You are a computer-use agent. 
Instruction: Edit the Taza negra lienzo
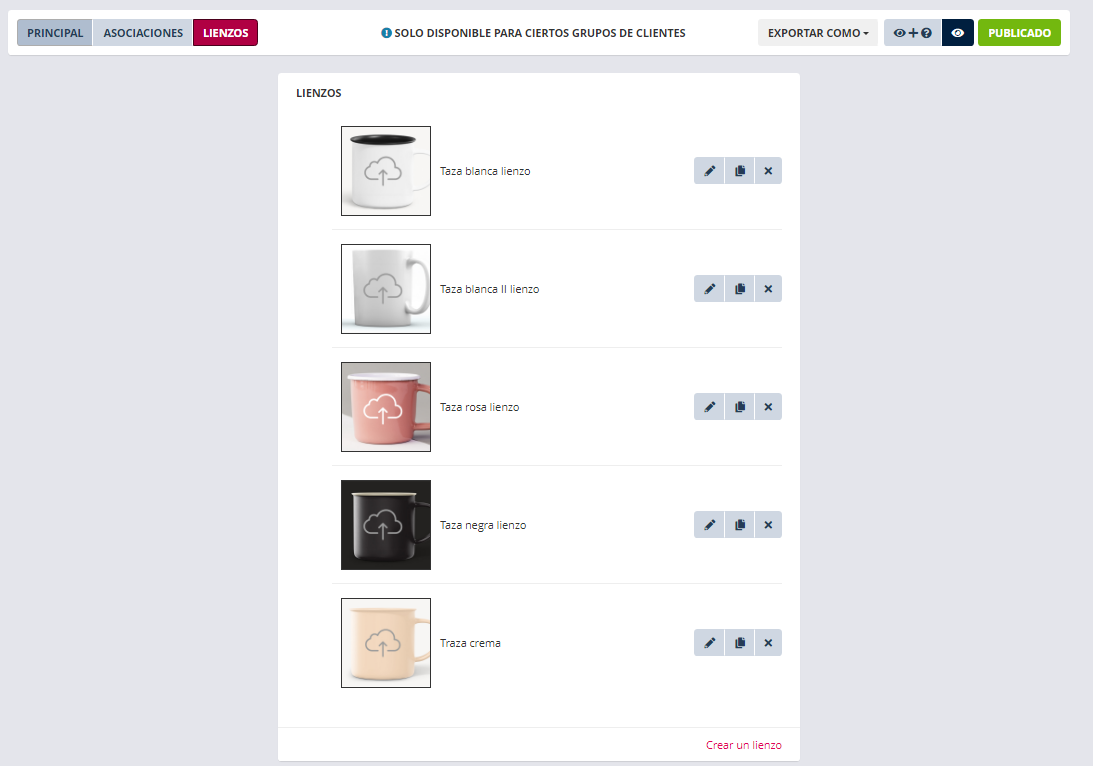(x=709, y=525)
